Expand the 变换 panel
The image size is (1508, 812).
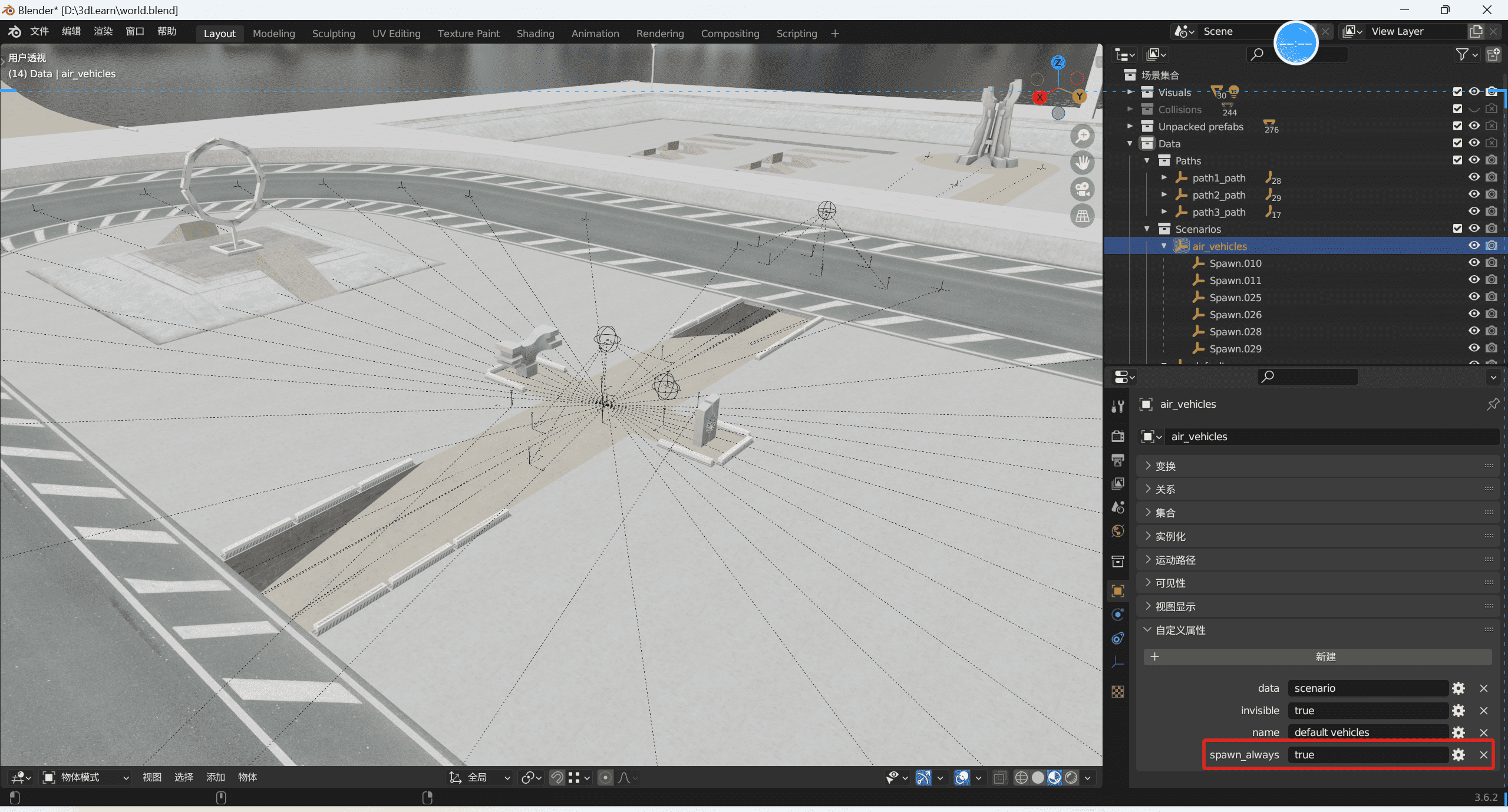point(1317,466)
